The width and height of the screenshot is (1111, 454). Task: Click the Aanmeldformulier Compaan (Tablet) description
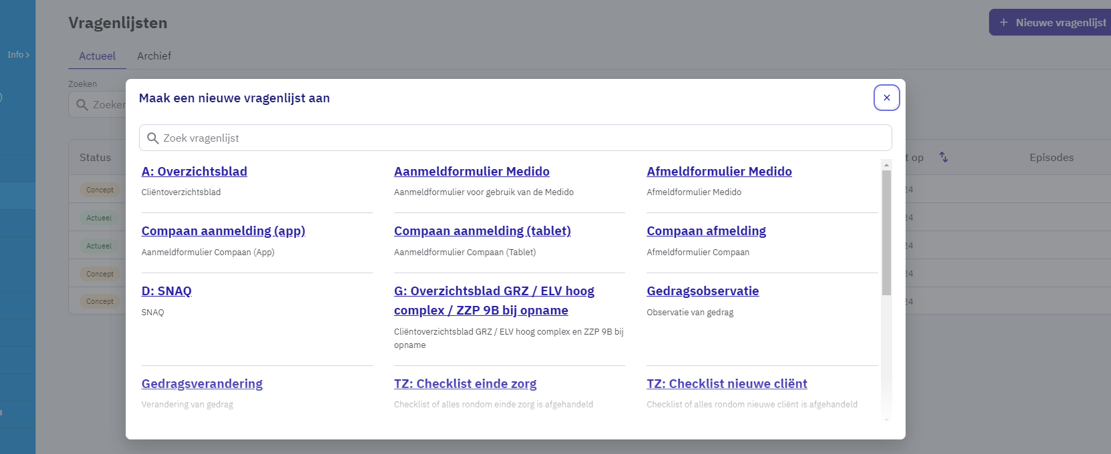(x=465, y=252)
